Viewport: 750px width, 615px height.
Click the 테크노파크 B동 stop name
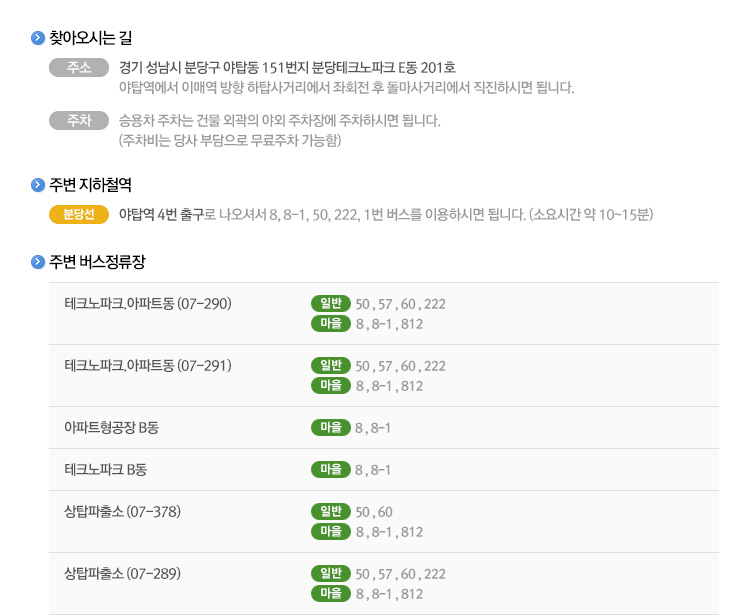coord(106,470)
